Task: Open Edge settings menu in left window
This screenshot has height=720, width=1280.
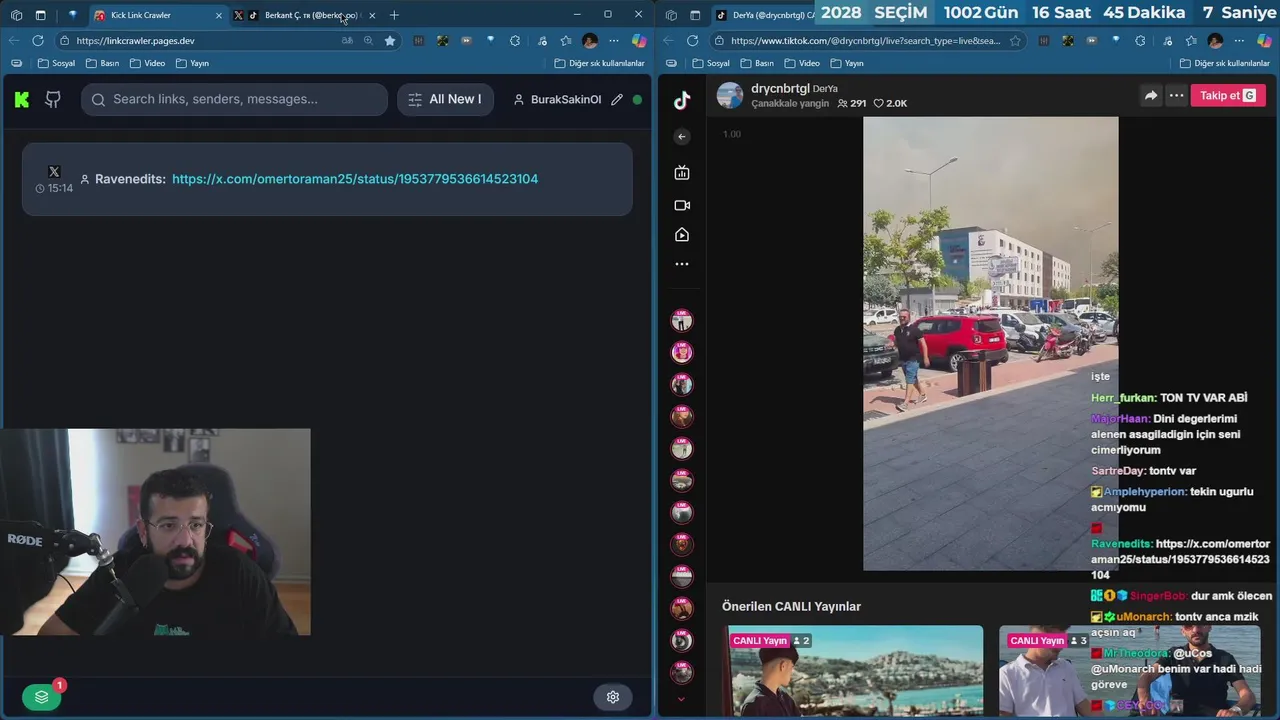Action: [614, 41]
